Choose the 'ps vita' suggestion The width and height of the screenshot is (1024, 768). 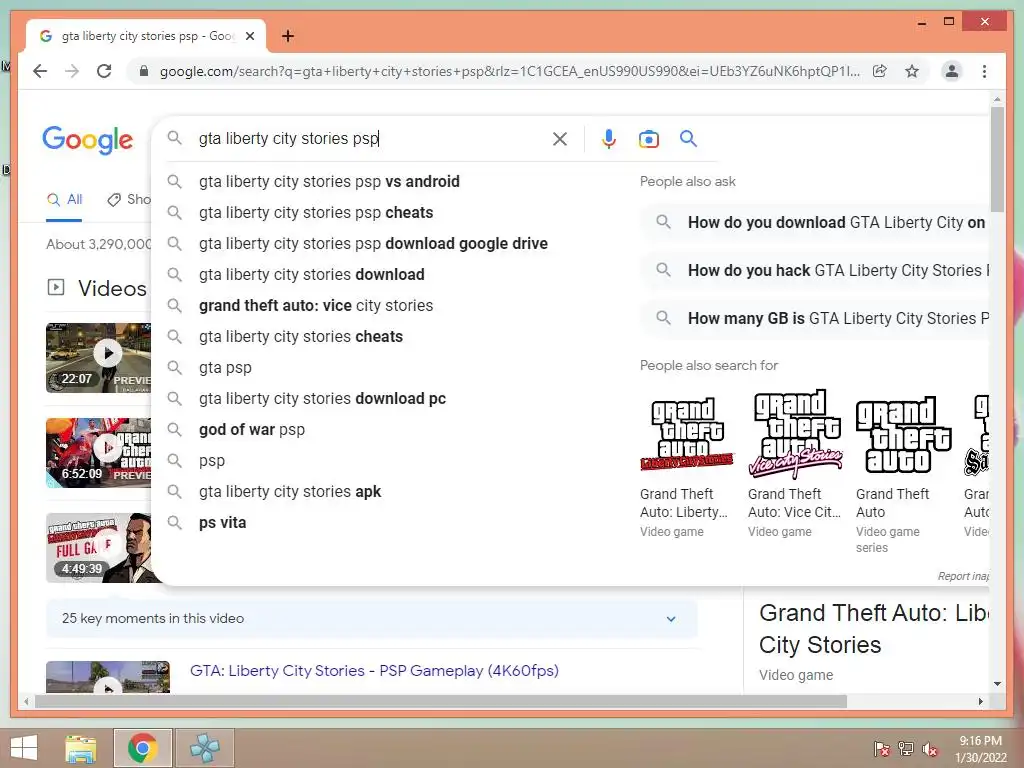pos(223,522)
